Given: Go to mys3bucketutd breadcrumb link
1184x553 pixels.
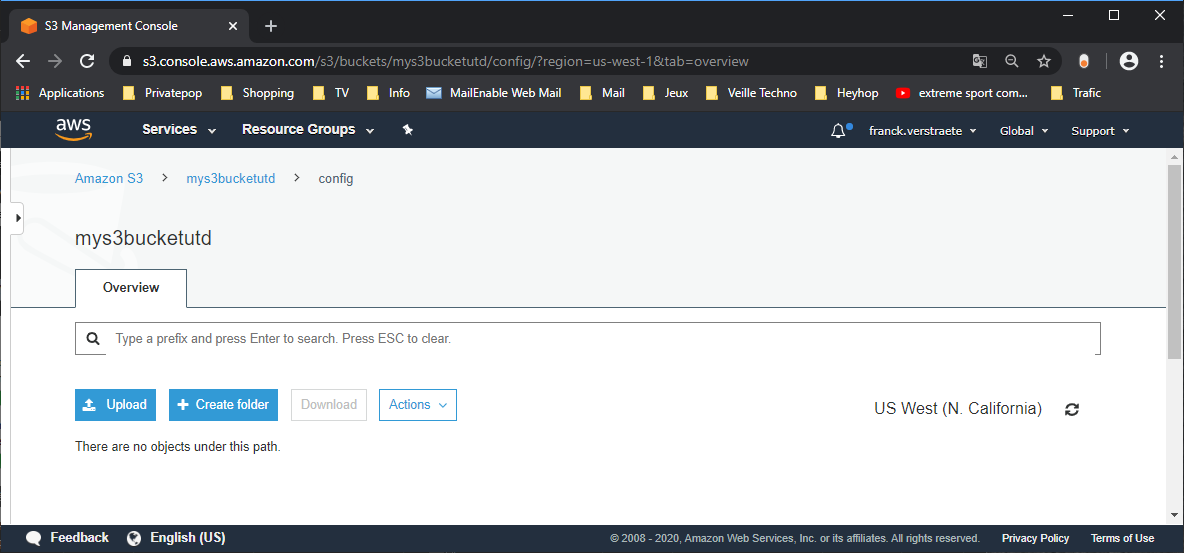Looking at the screenshot, I should tap(231, 179).
